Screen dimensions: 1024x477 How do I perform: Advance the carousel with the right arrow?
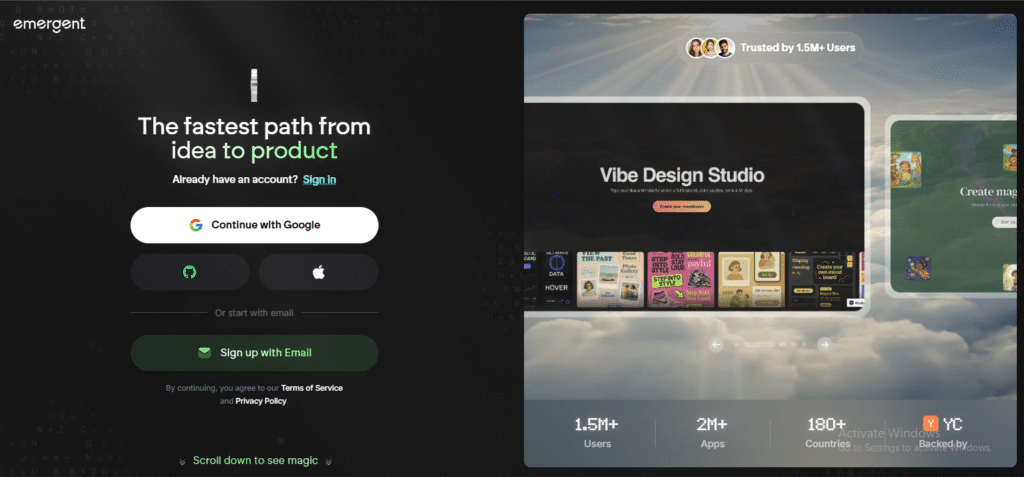point(823,344)
